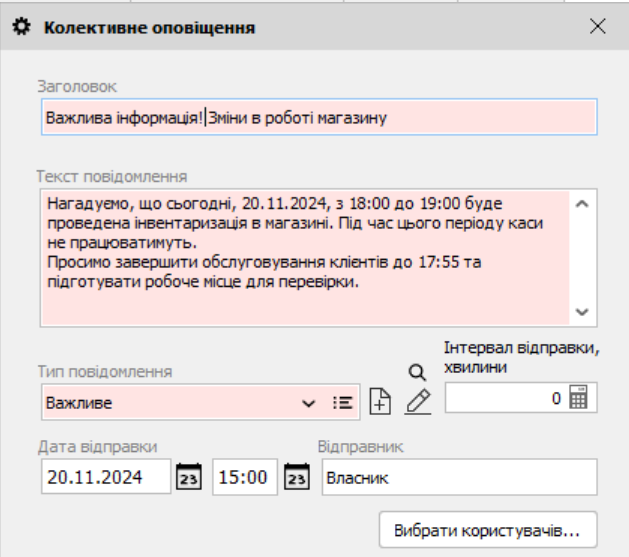This screenshot has height=557, width=629.
Task: Click the Відправник field with Власник
Action: click(x=460, y=477)
